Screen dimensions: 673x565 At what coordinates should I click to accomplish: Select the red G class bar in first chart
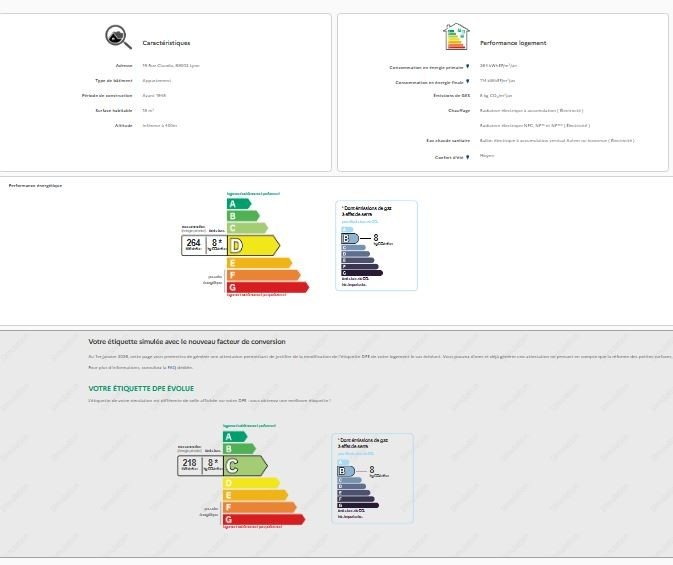(266, 287)
